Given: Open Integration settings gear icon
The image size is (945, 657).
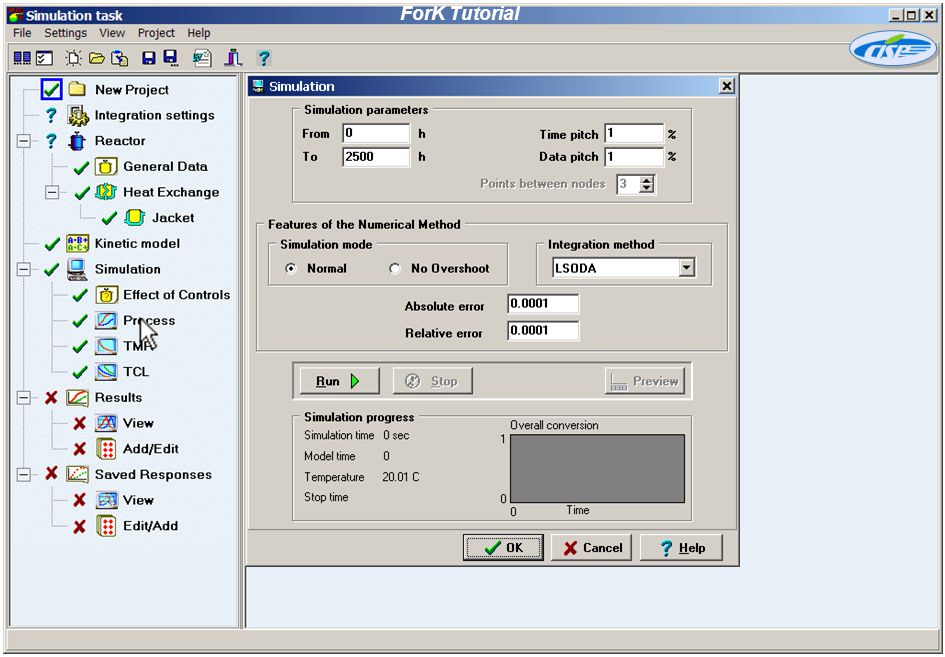Looking at the screenshot, I should 78,115.
